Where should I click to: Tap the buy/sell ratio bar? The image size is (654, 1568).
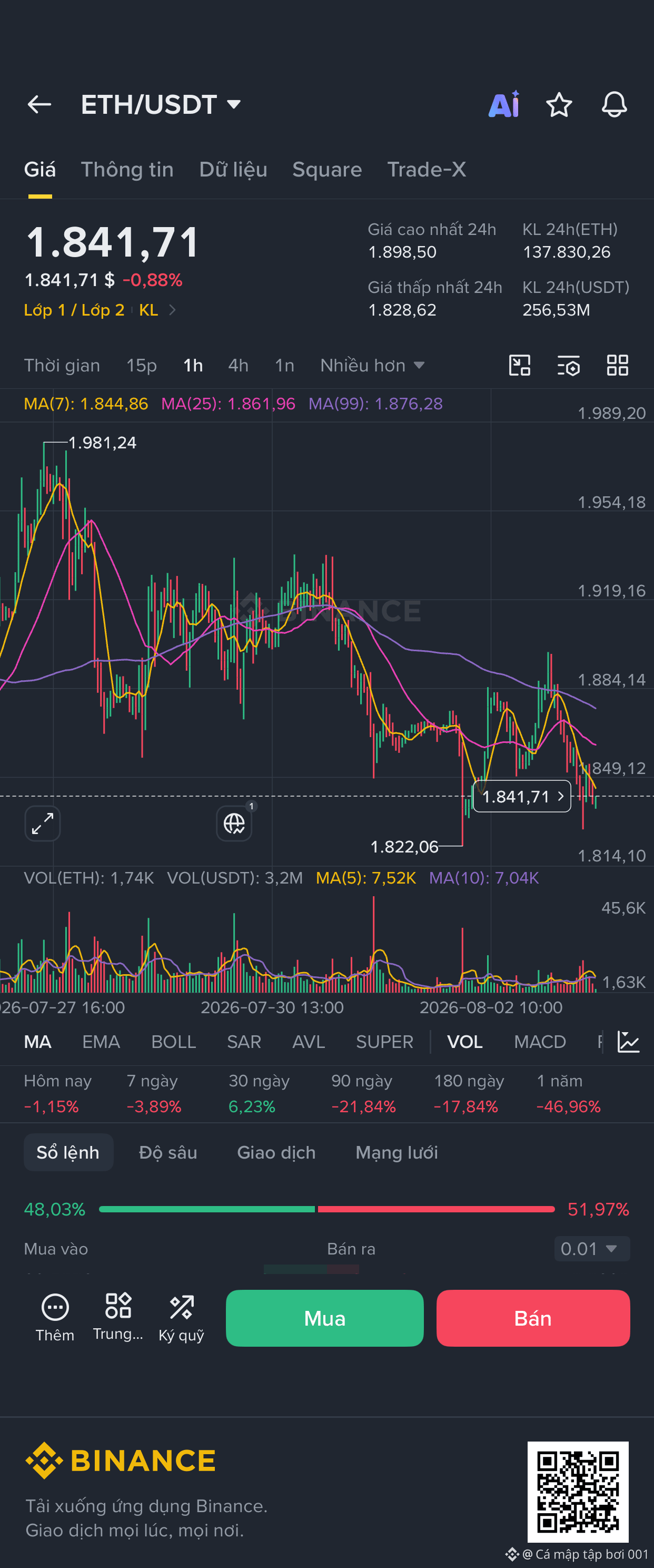tap(326, 1209)
